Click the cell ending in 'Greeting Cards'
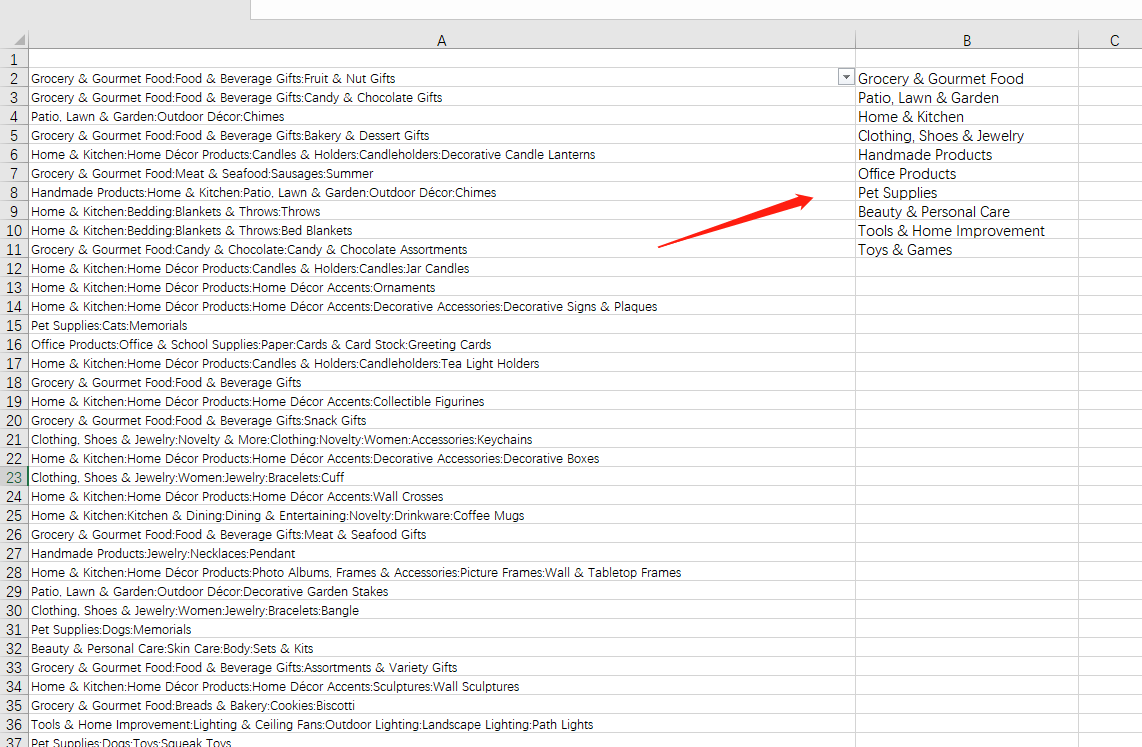This screenshot has width=1142, height=747. coord(441,344)
